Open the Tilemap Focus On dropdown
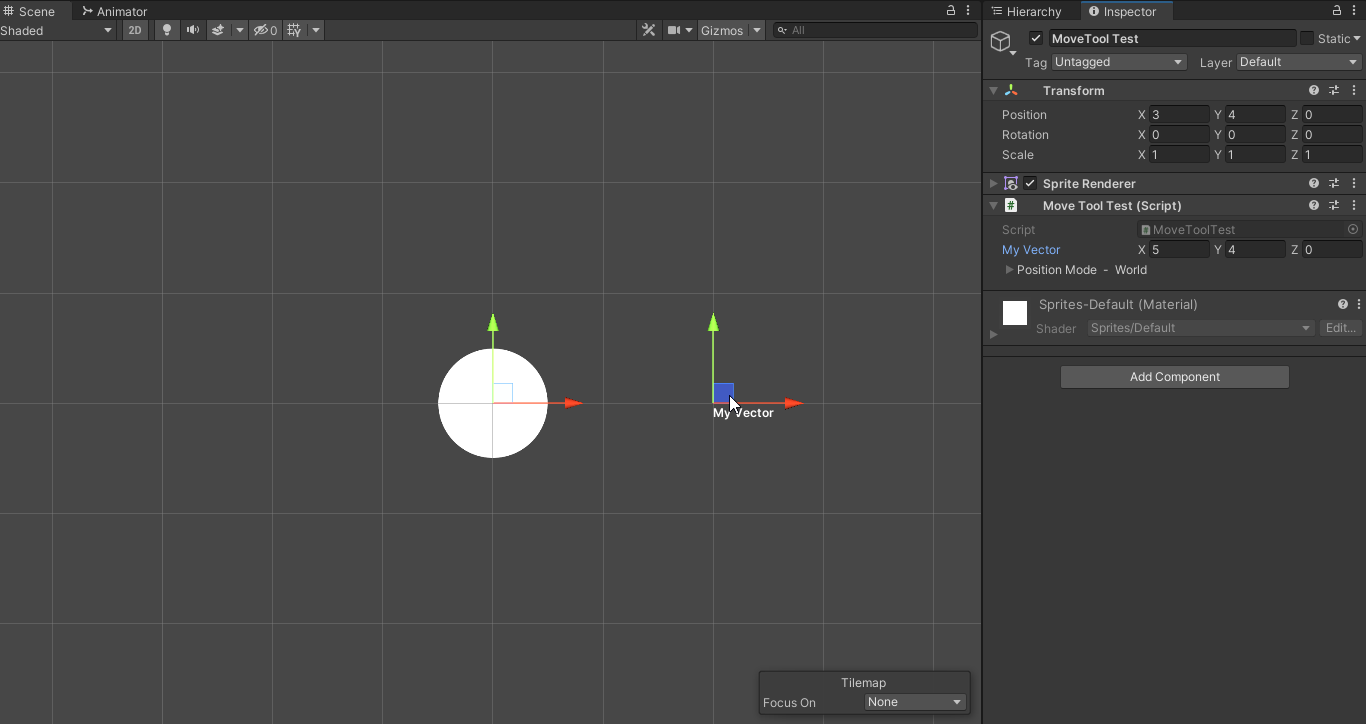Viewport: 1366px width, 724px height. click(x=914, y=702)
